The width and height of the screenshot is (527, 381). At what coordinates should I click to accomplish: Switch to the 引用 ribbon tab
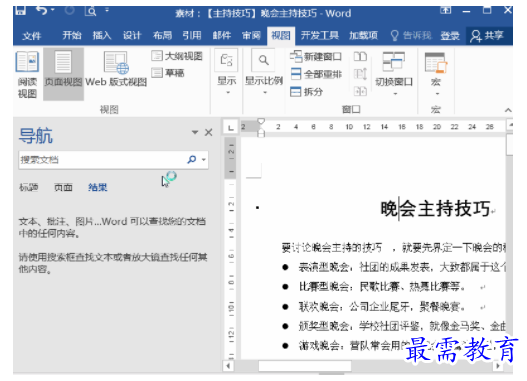pyautogui.click(x=192, y=35)
